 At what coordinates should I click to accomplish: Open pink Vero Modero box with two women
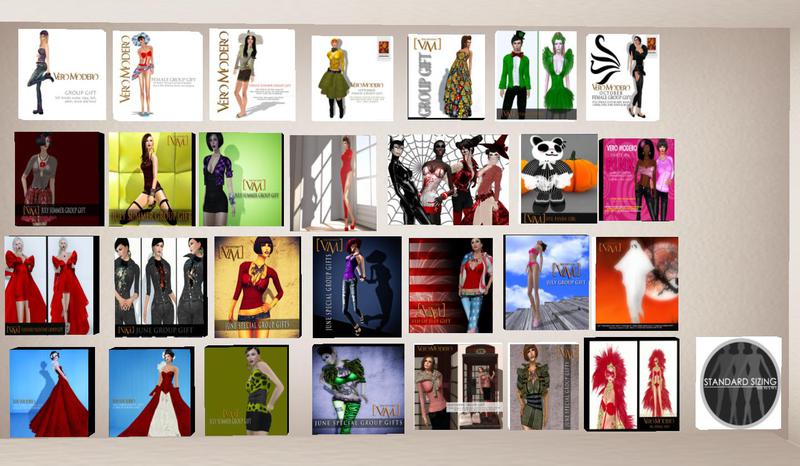coord(637,180)
